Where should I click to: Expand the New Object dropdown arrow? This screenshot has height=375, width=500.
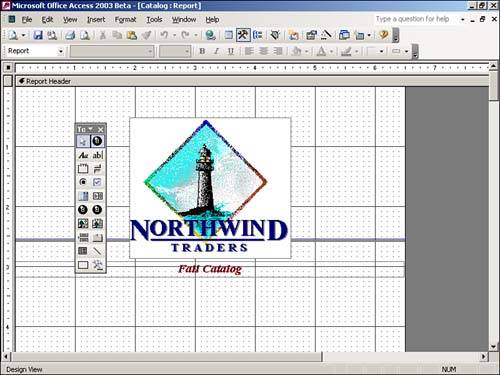369,35
